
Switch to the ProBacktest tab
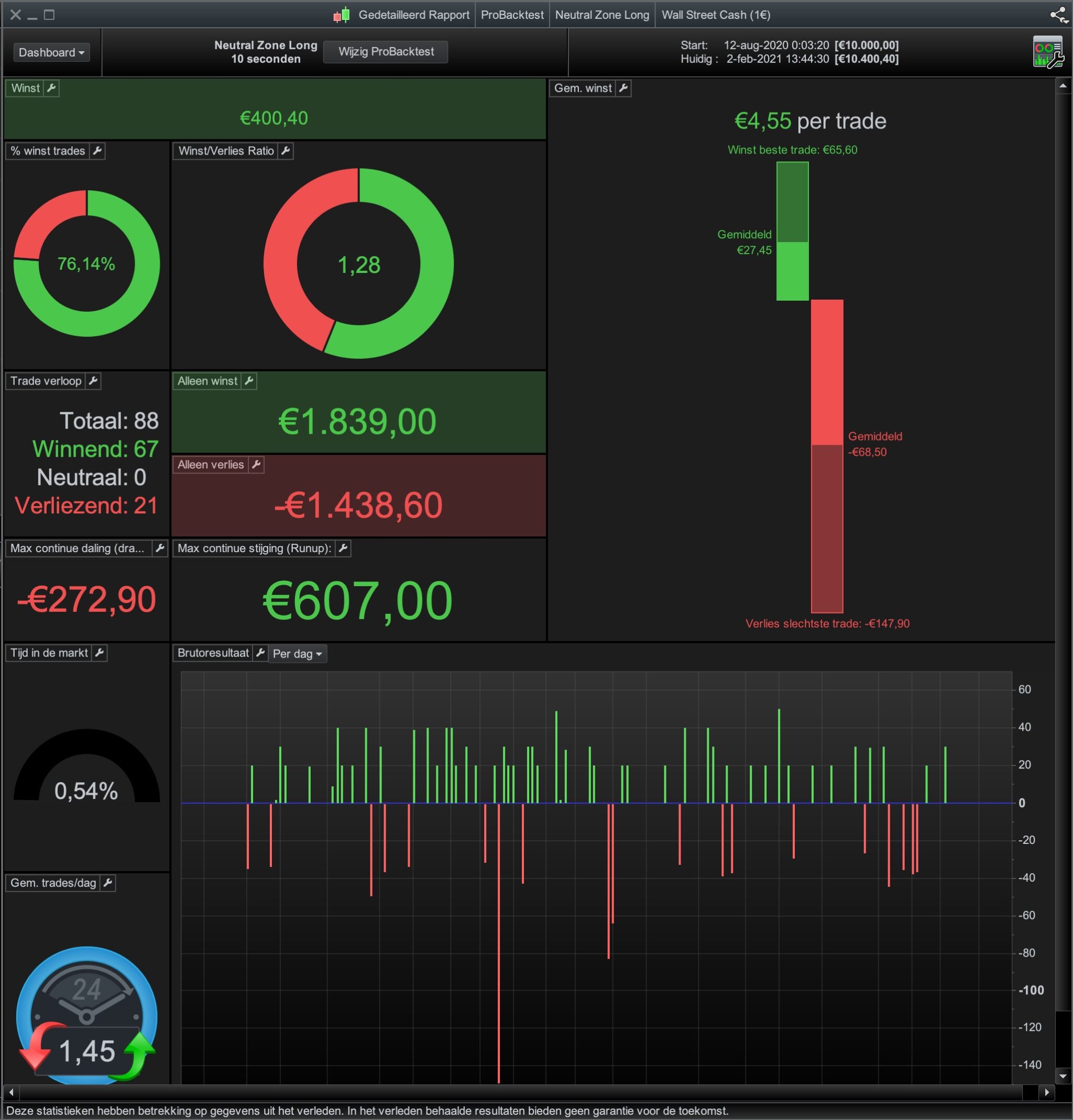click(x=512, y=15)
